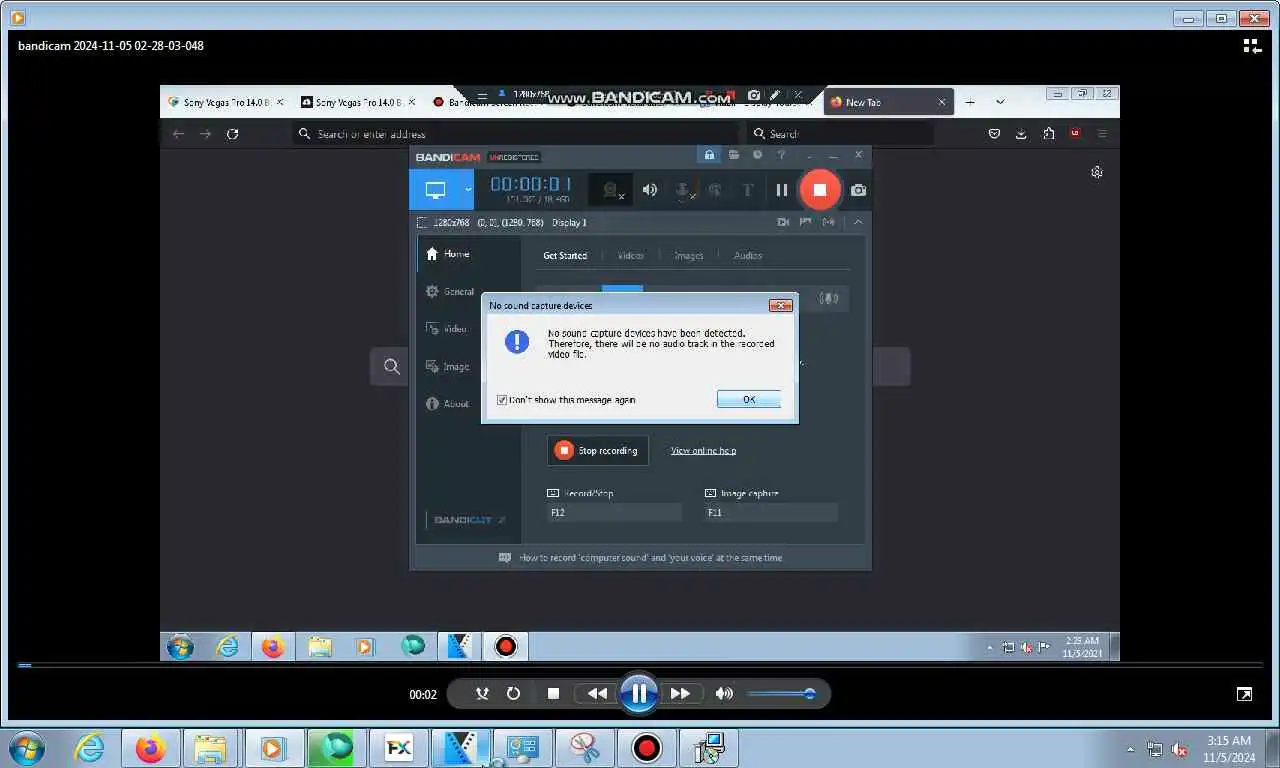Open a new browser tab with plus
Image resolution: width=1280 pixels, height=768 pixels.
coord(970,102)
